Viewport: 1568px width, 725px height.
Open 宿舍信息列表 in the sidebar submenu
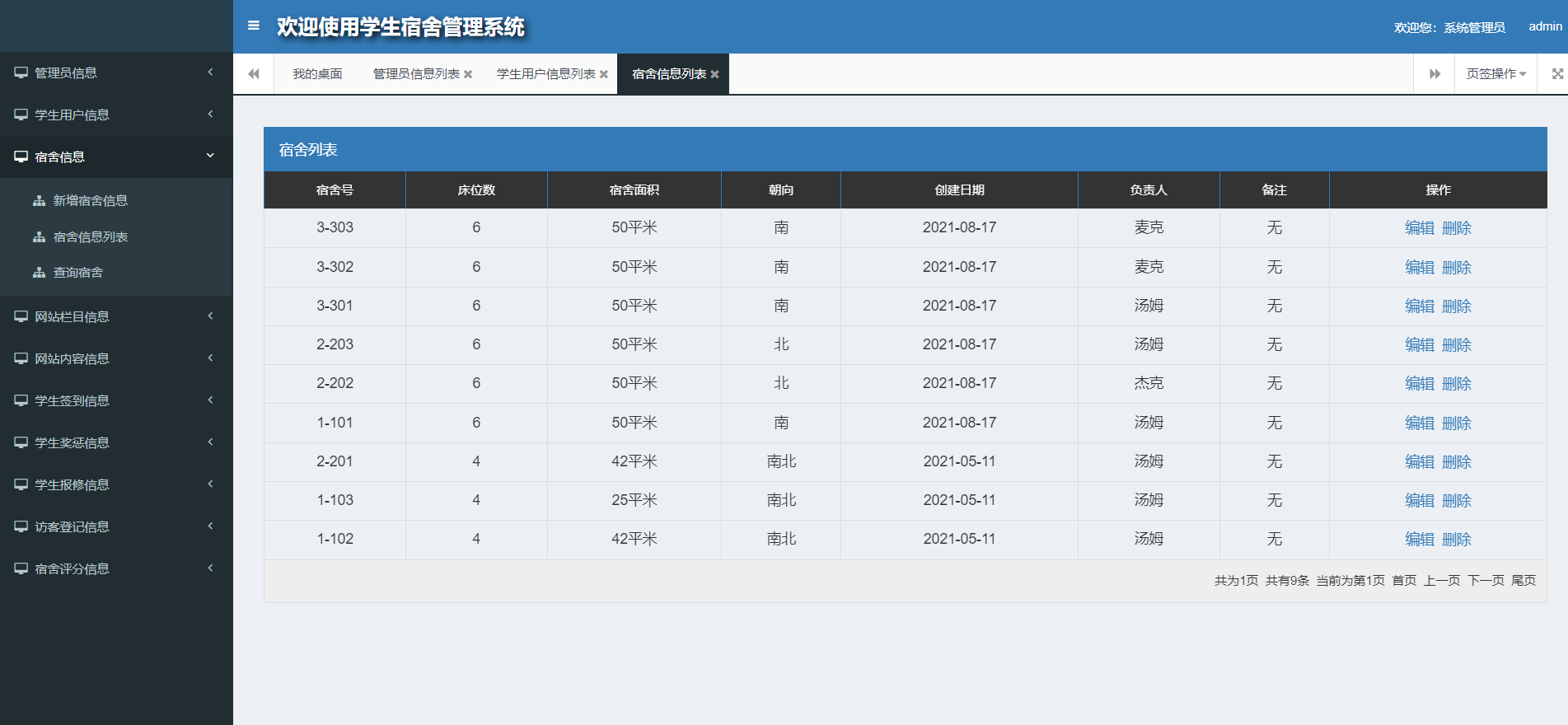91,236
